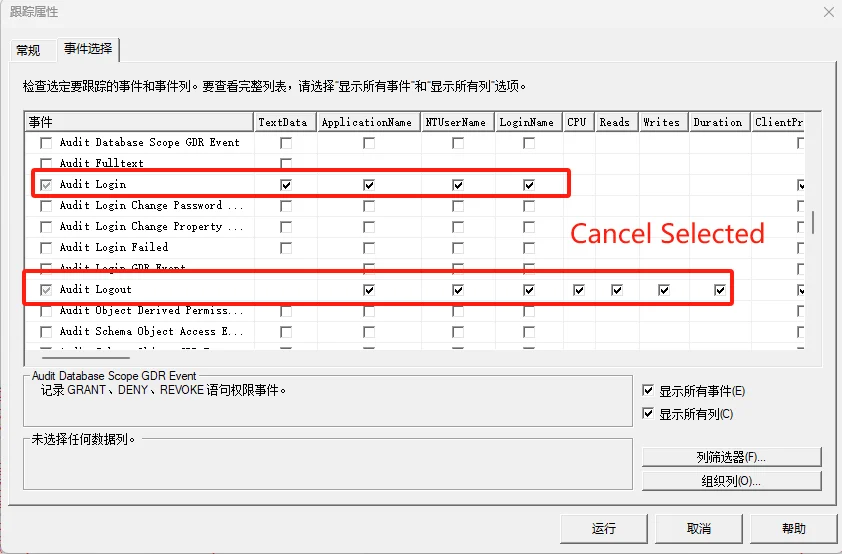Check the Audit Fulltext event checkbox
The height and width of the screenshot is (554, 842).
(x=46, y=163)
